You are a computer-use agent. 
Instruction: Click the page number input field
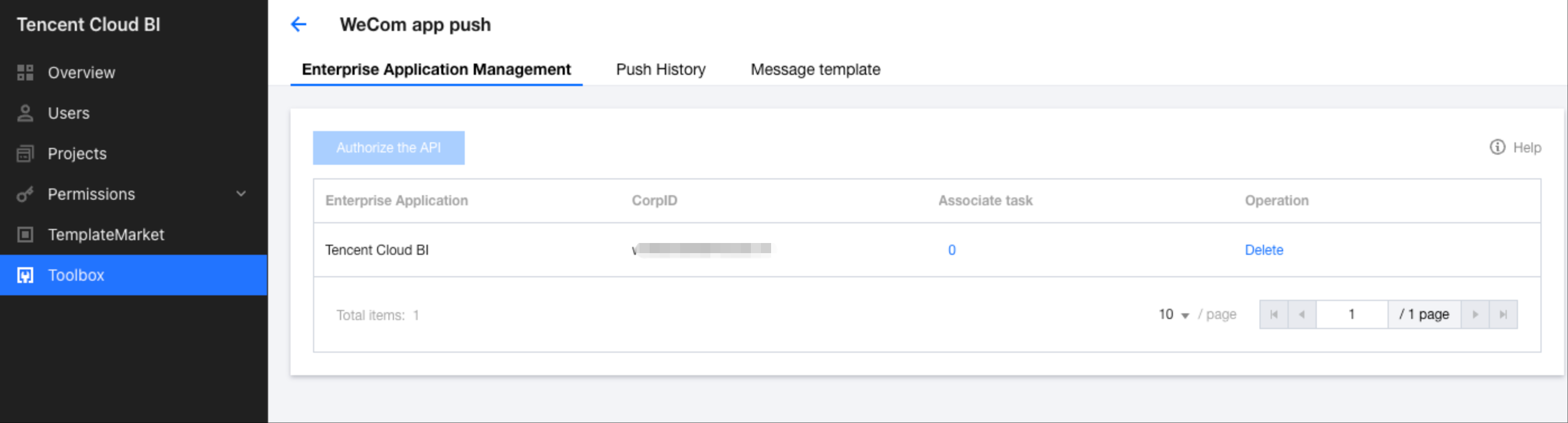(1351, 314)
